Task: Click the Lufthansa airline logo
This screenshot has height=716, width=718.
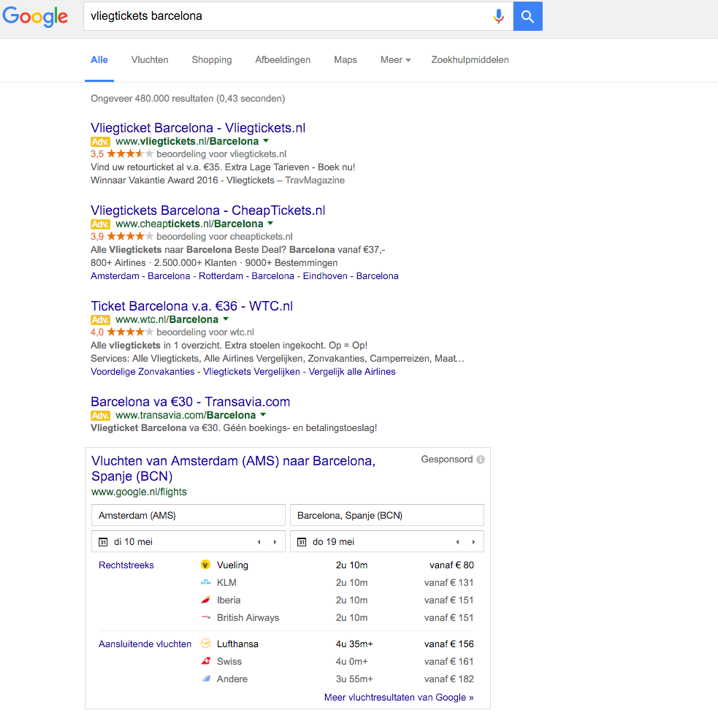Action: click(x=206, y=644)
